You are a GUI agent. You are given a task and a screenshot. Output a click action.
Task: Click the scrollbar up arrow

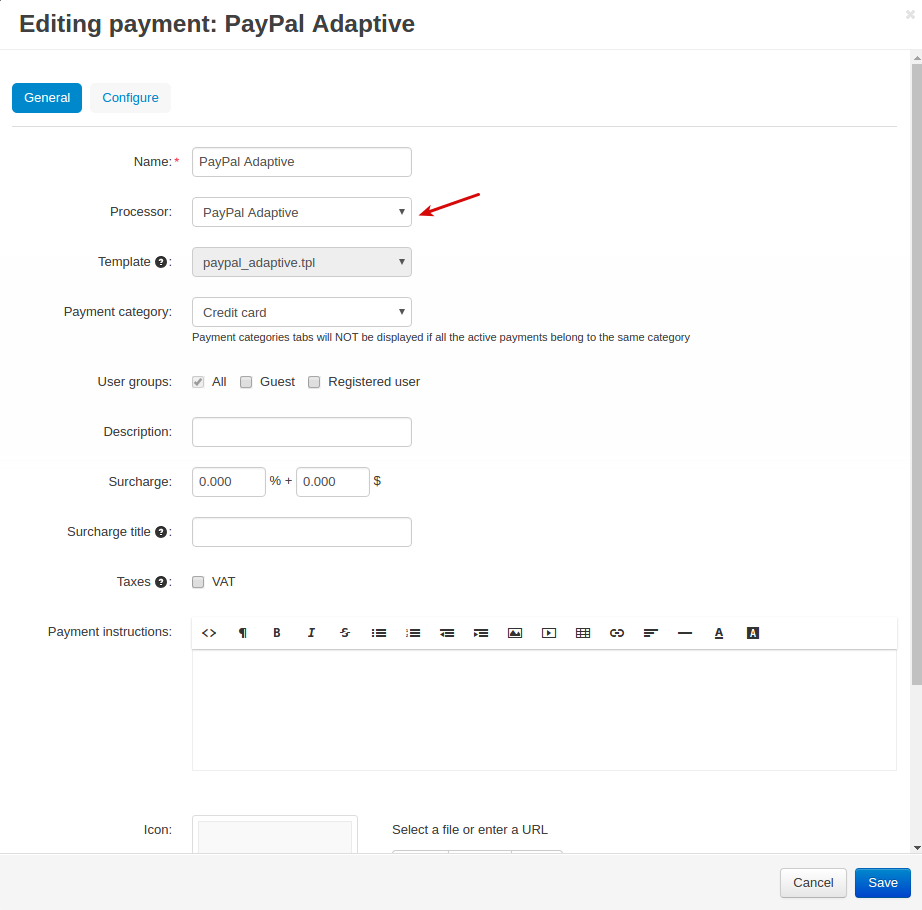coord(917,58)
